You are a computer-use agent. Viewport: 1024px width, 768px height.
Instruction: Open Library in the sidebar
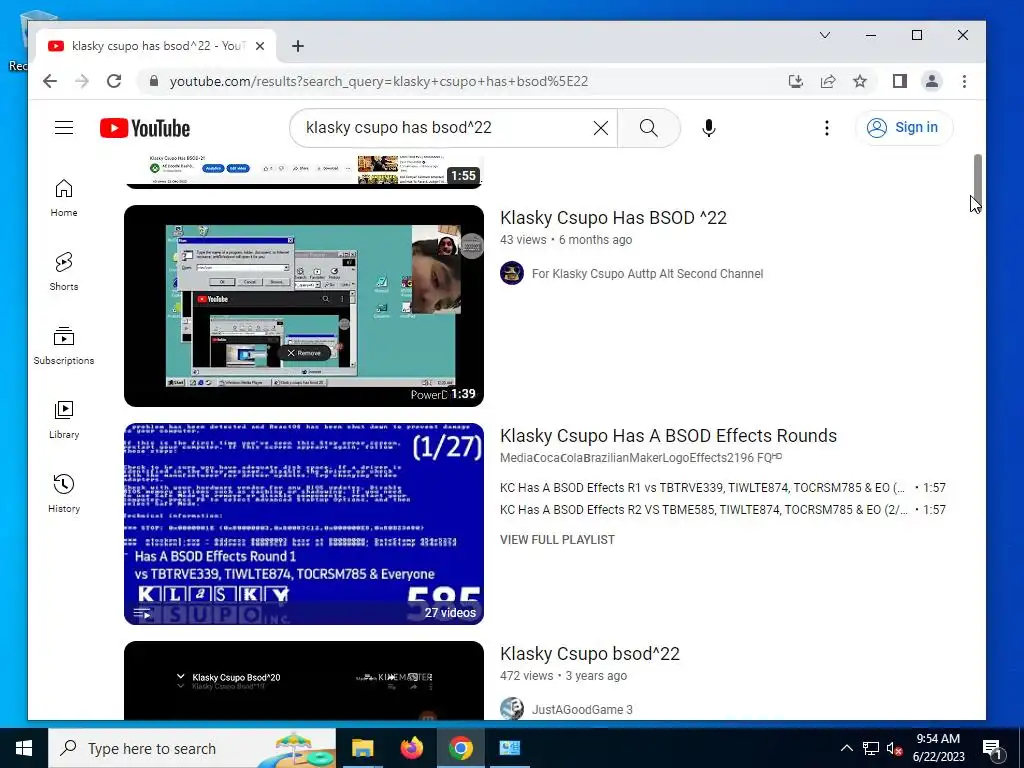[x=64, y=419]
